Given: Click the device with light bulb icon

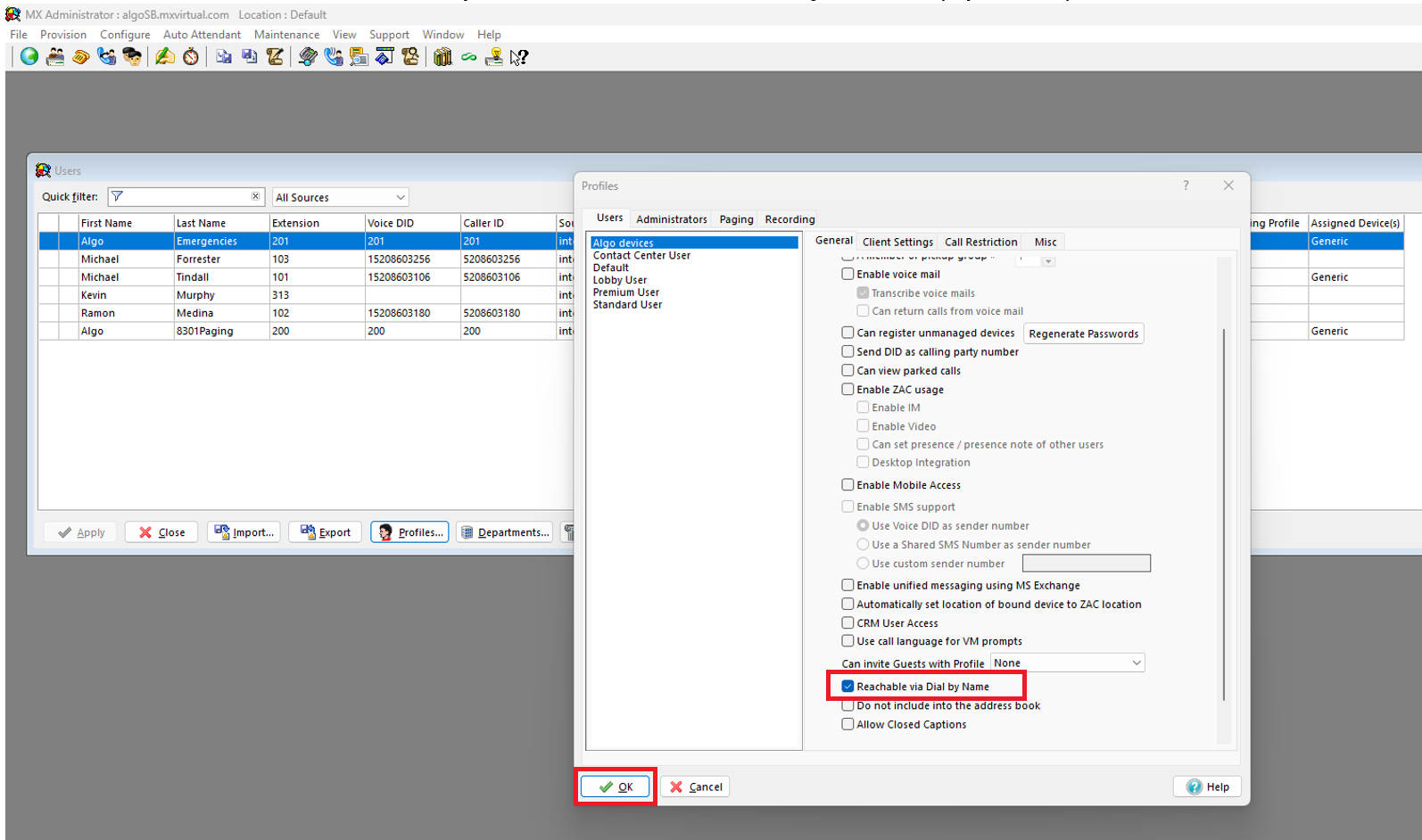Looking at the screenshot, I should (493, 57).
